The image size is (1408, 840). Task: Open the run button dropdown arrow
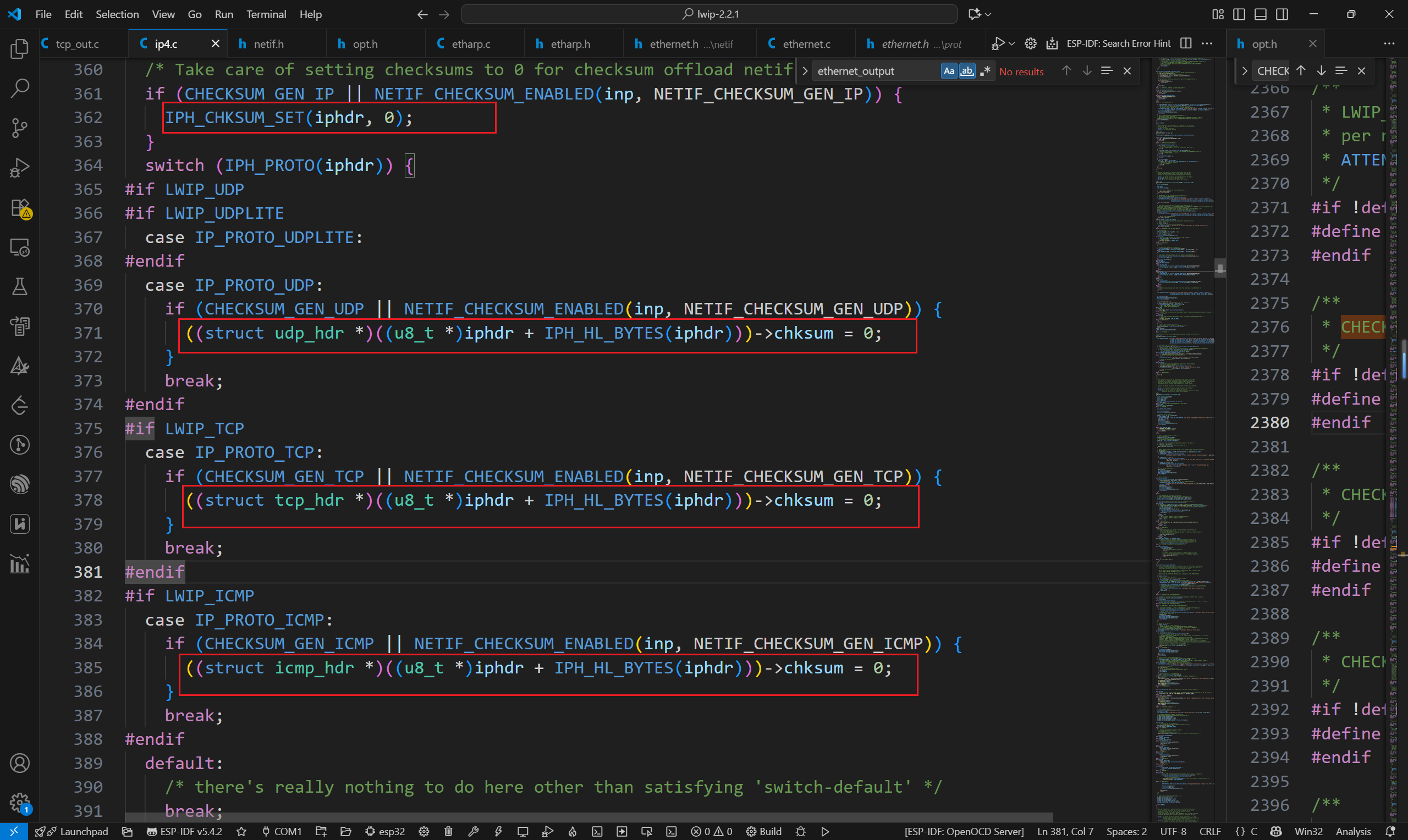click(1013, 43)
